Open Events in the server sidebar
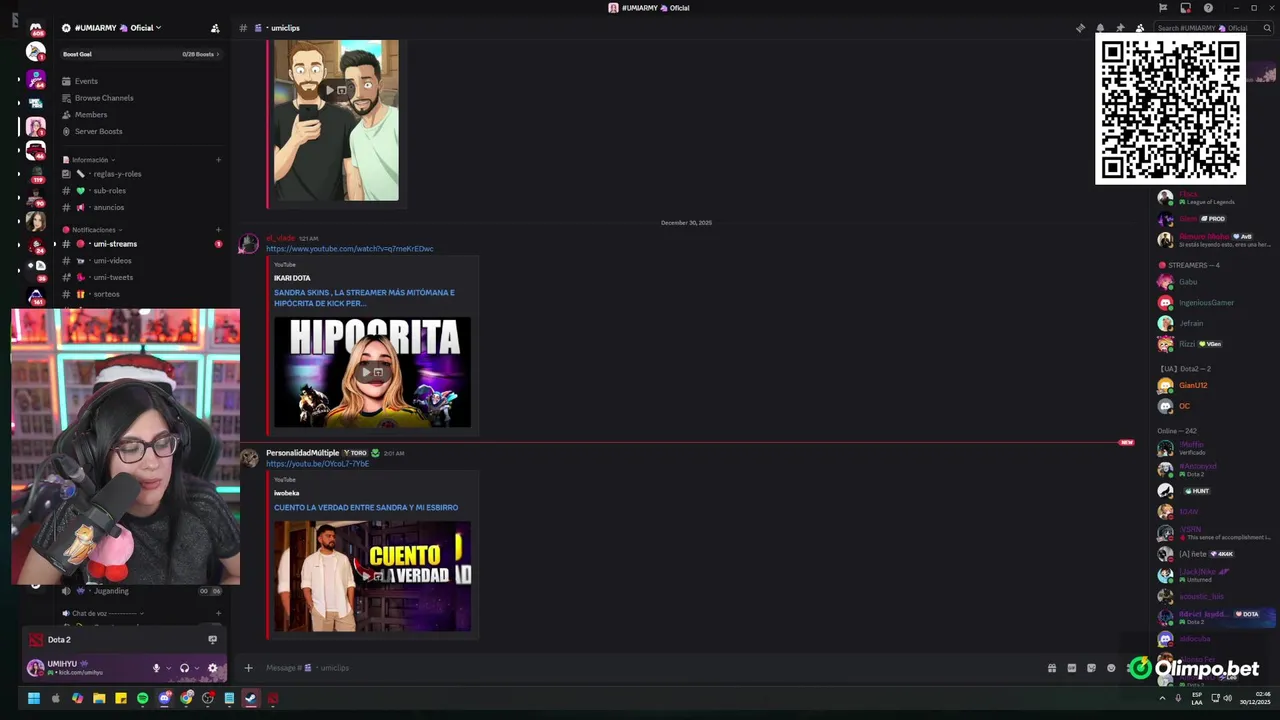The image size is (1280, 720). pos(86,81)
